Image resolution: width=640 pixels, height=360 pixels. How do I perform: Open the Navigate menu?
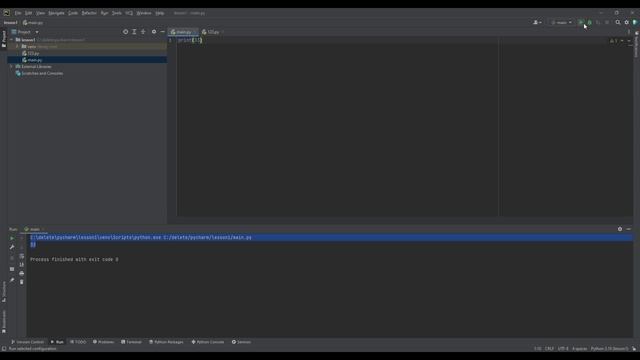point(56,13)
